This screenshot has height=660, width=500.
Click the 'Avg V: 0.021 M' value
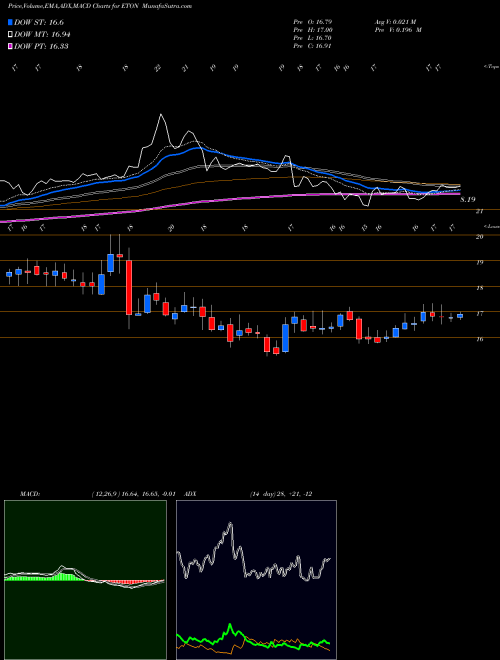[395, 22]
